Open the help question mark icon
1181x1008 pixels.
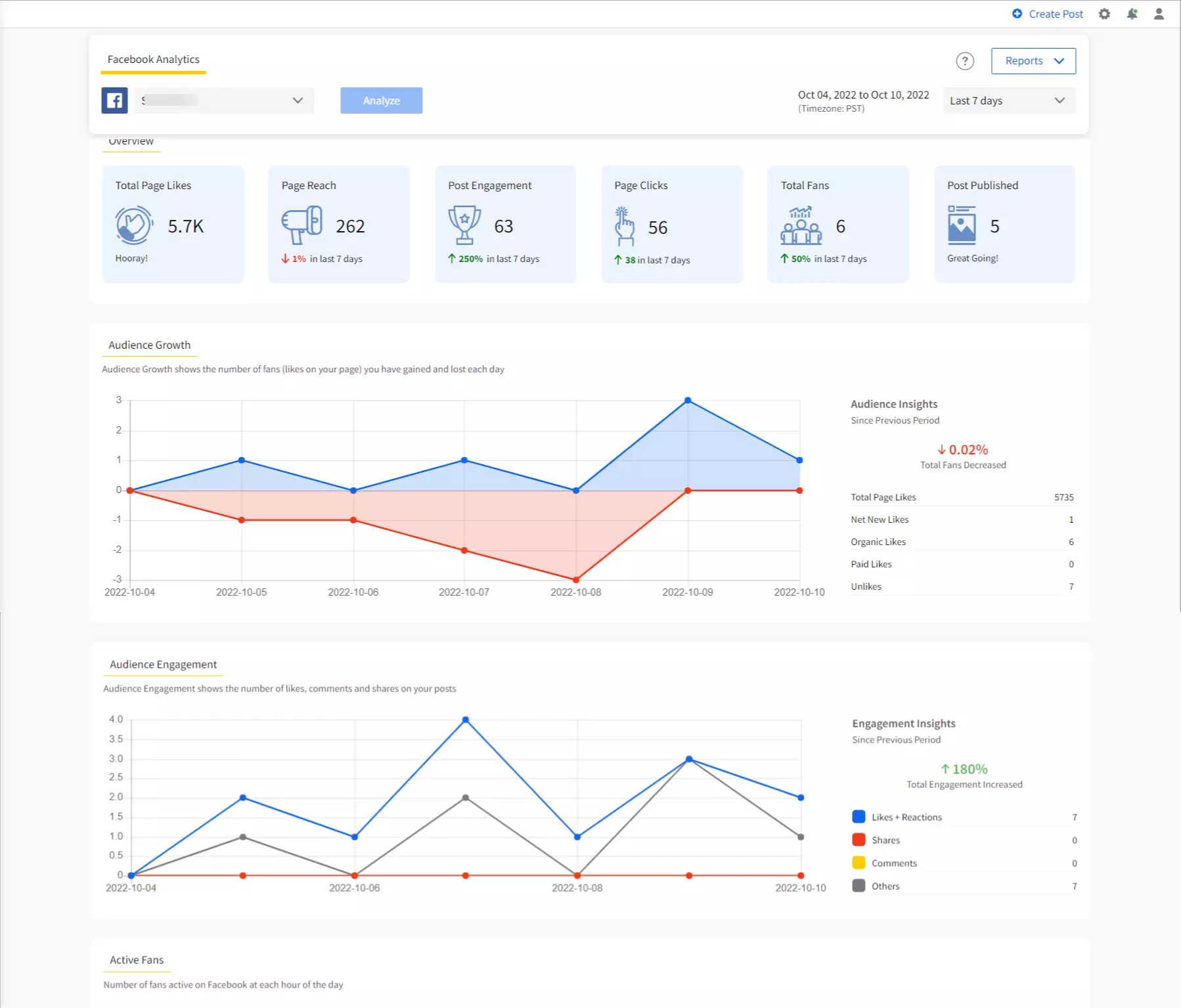coord(964,61)
